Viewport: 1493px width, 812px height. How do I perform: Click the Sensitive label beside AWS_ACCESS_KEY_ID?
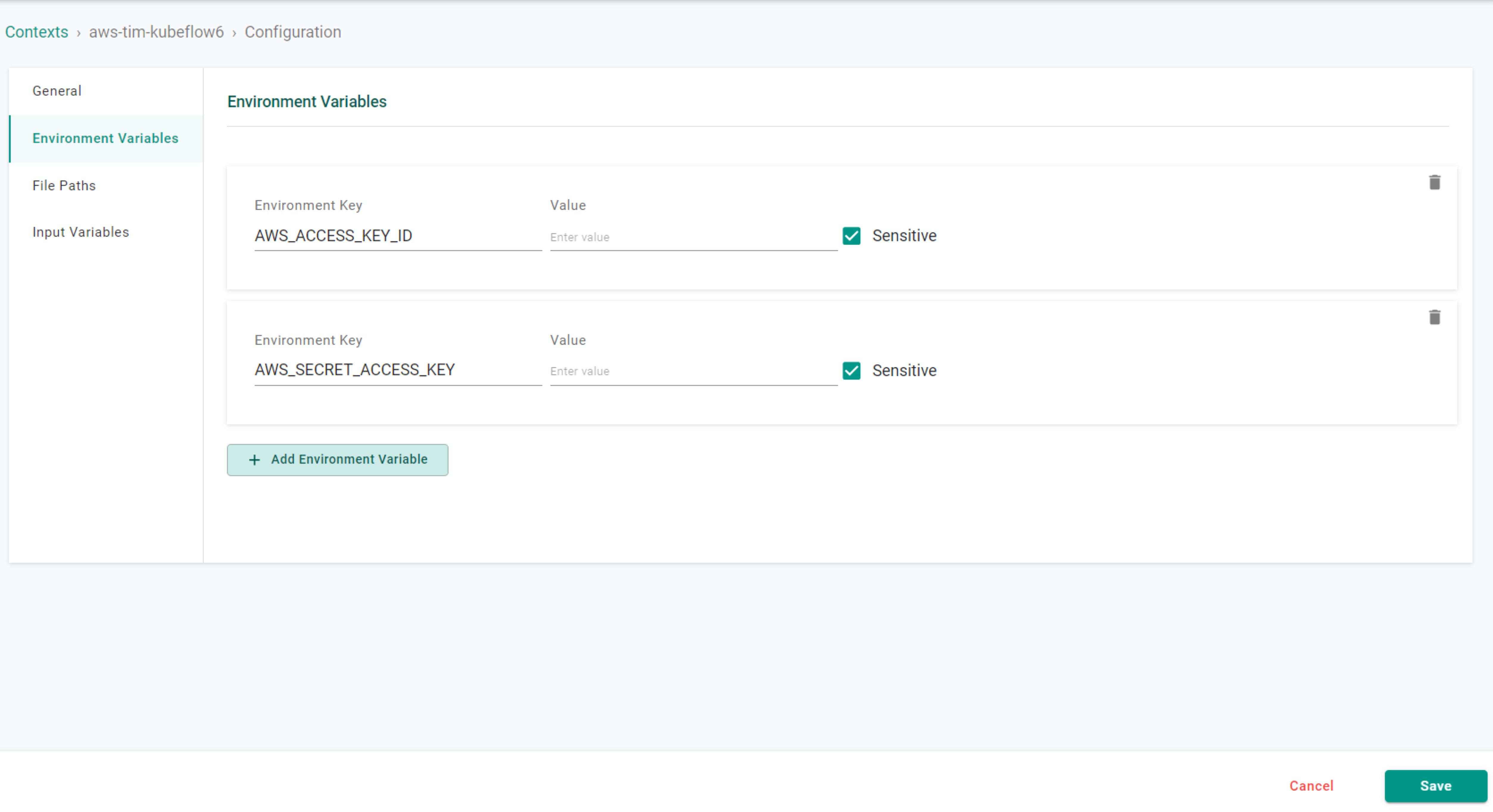904,236
